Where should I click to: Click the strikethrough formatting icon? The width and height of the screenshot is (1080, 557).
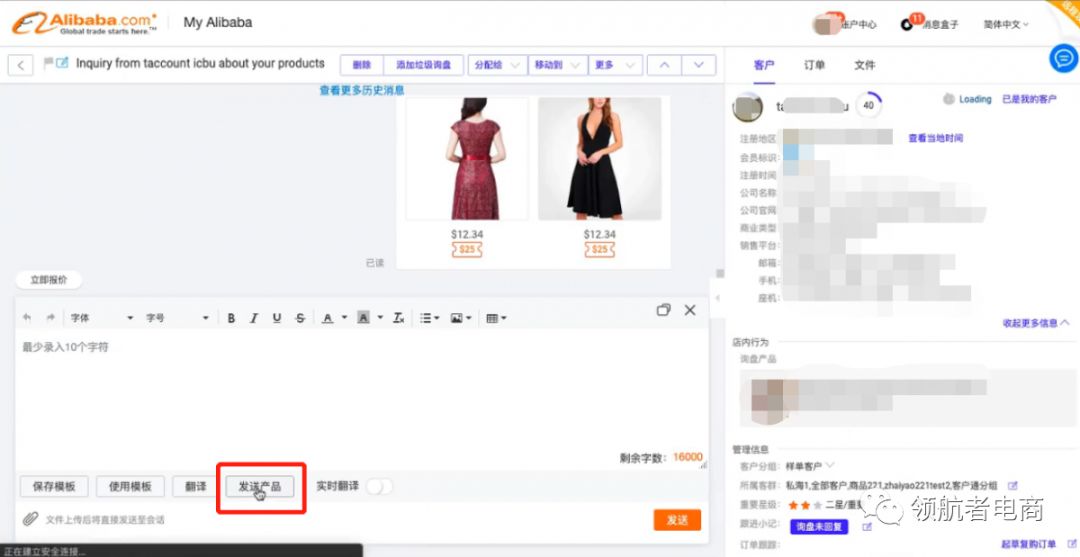pos(300,318)
